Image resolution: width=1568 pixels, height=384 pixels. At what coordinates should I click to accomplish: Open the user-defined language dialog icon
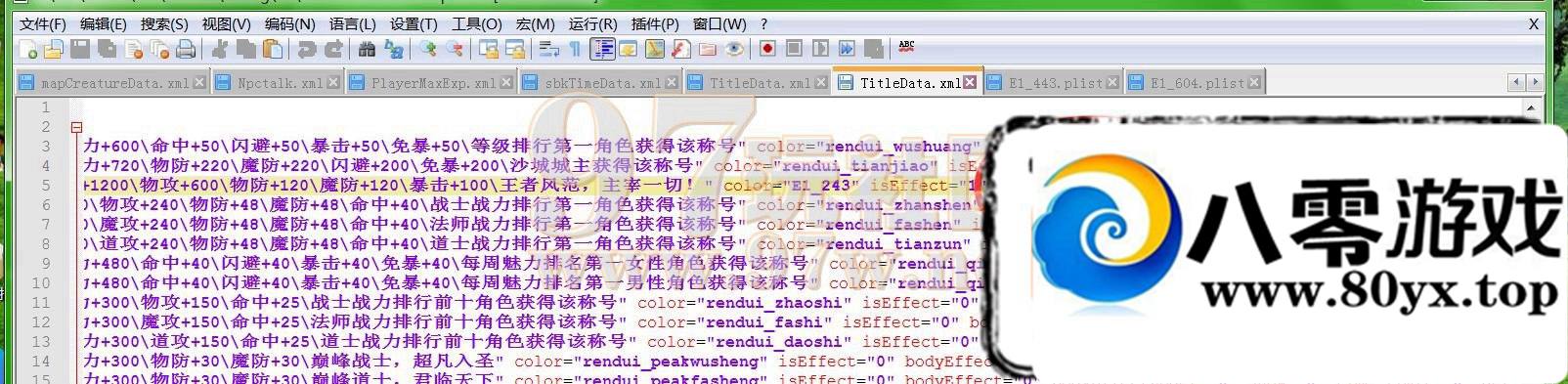coord(629,49)
